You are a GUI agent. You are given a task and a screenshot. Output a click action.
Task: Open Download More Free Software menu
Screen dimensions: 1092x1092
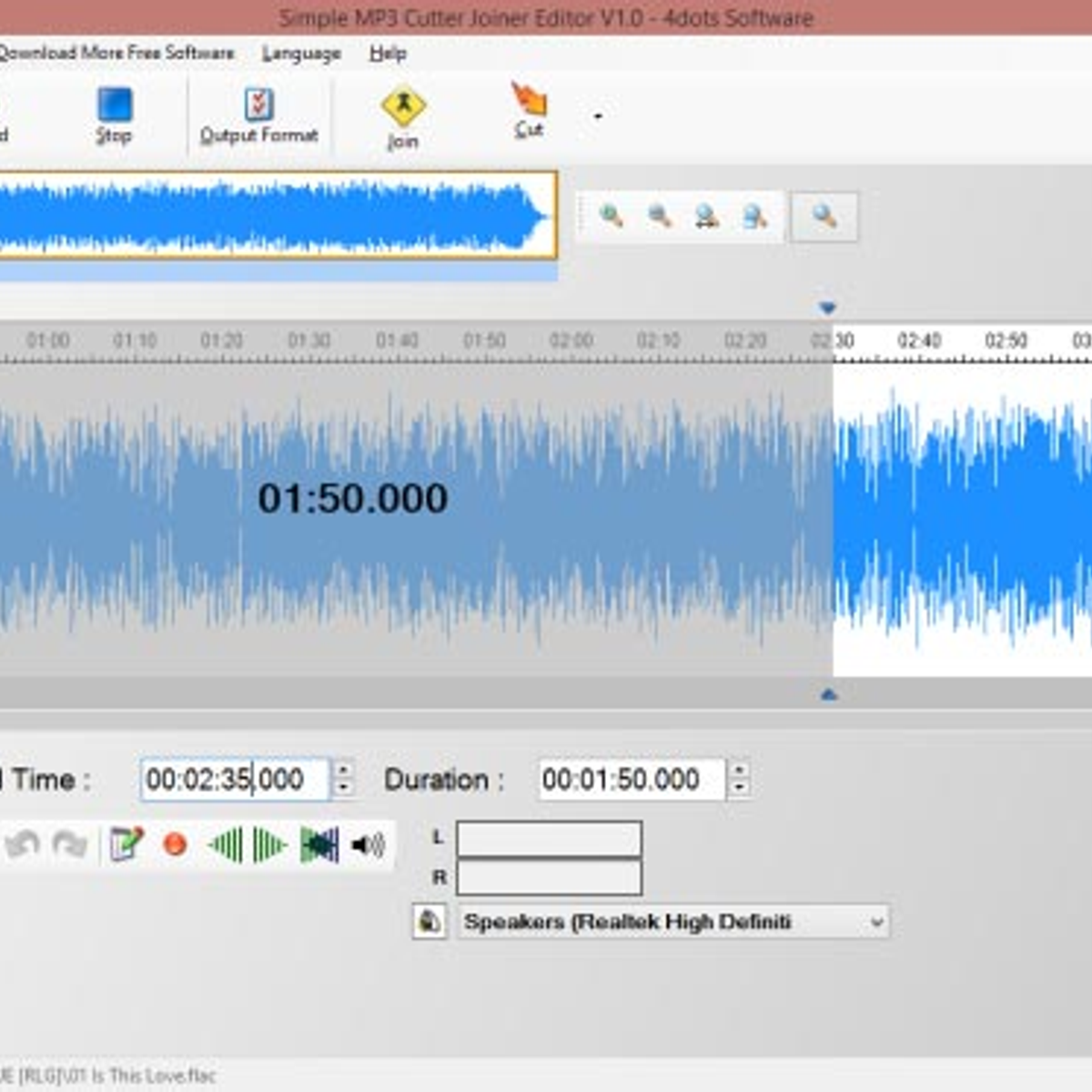116,54
